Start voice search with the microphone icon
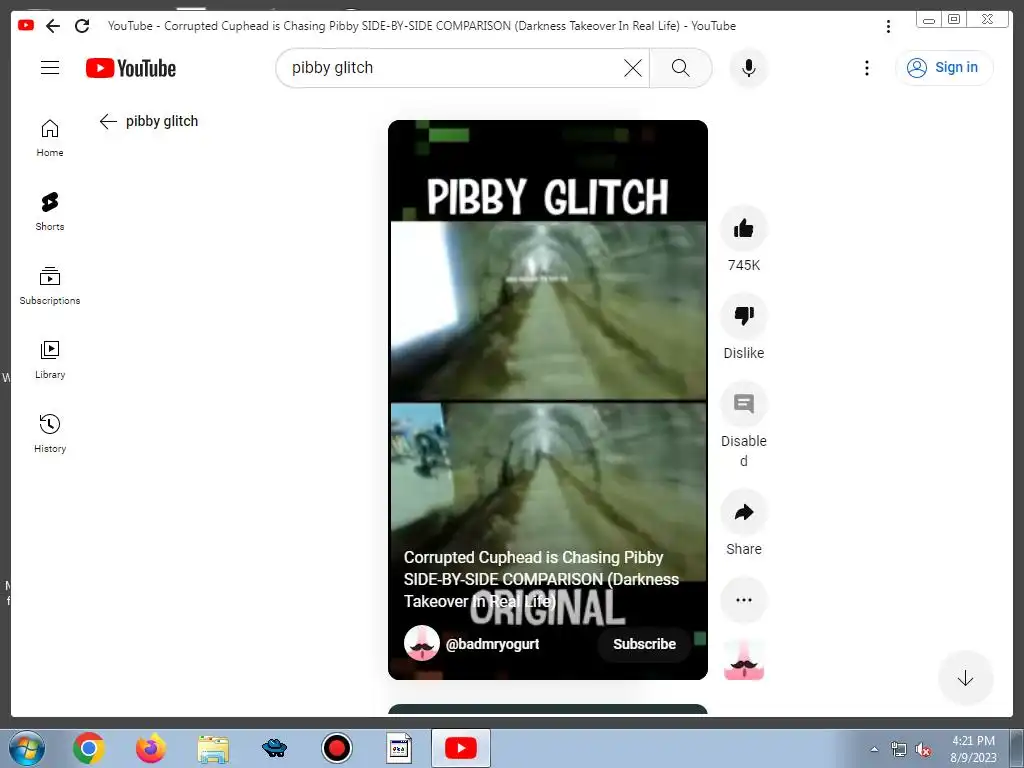 click(748, 68)
